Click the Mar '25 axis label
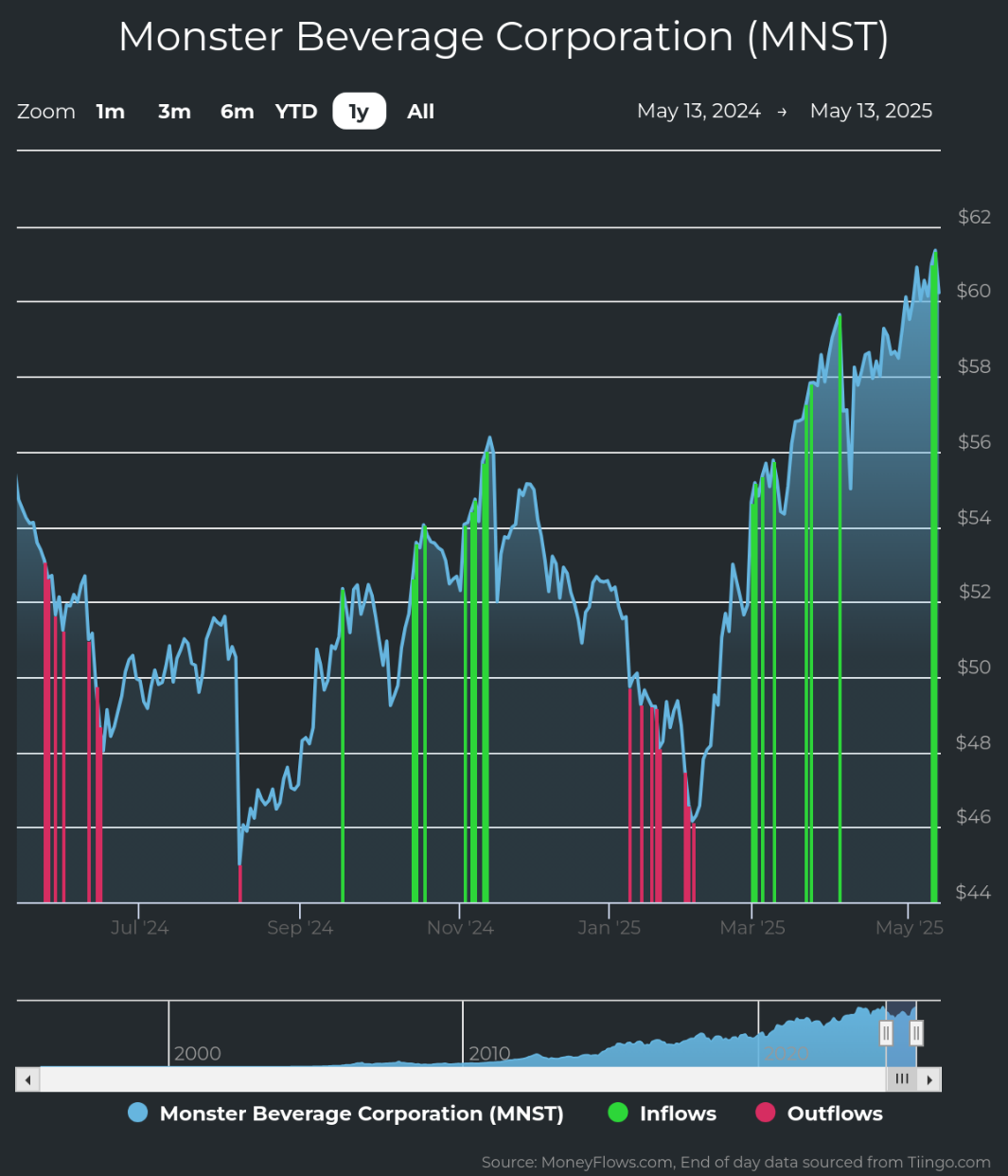The height and width of the screenshot is (1176, 1008). click(x=752, y=928)
